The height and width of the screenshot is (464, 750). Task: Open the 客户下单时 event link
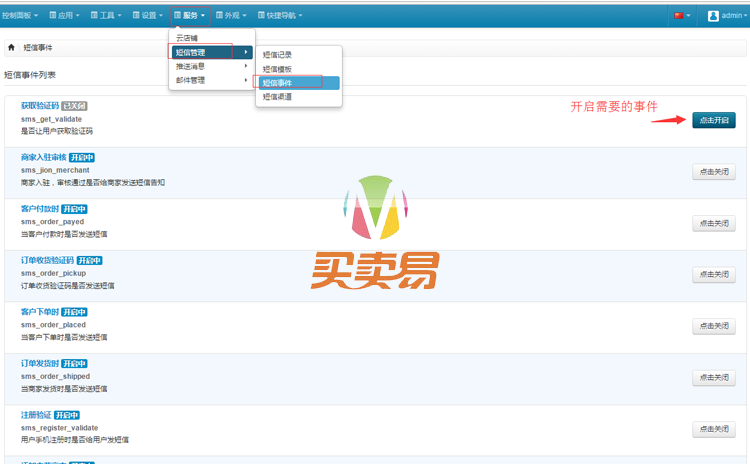[40, 312]
